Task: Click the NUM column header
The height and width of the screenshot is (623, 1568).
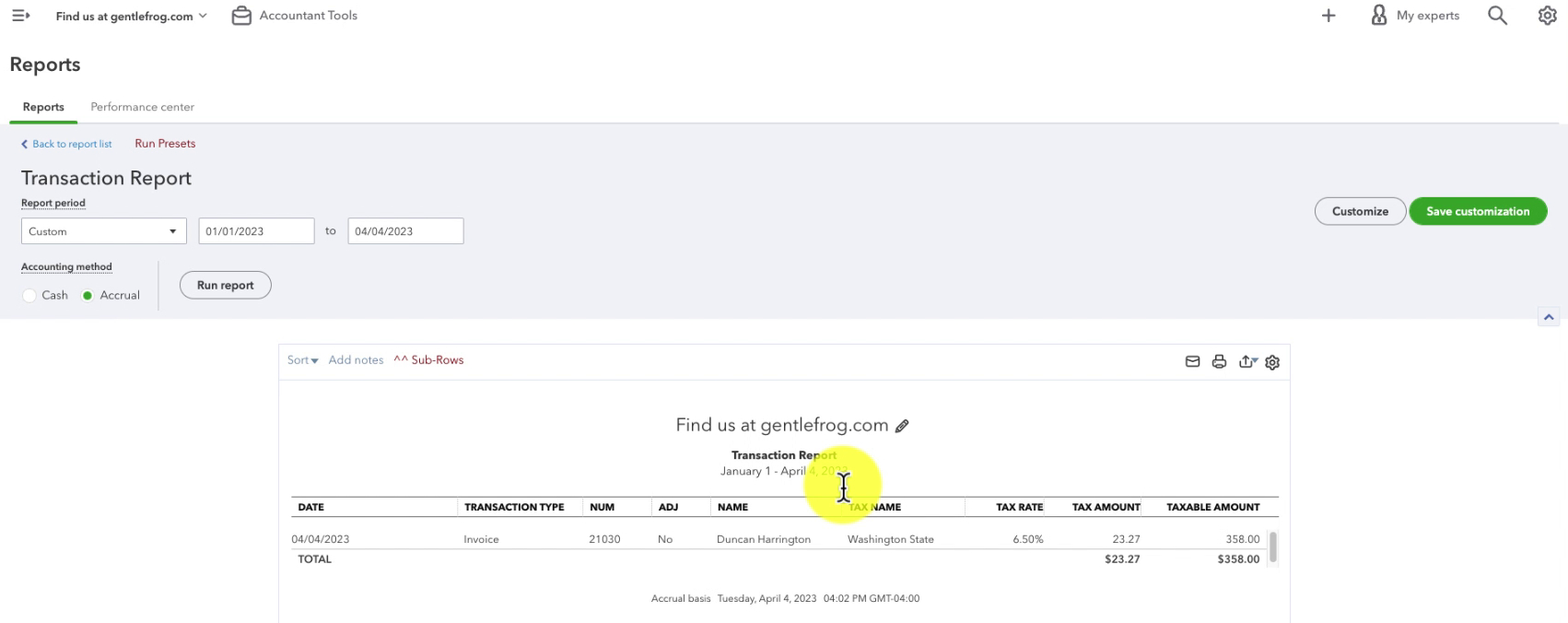Action: (602, 507)
